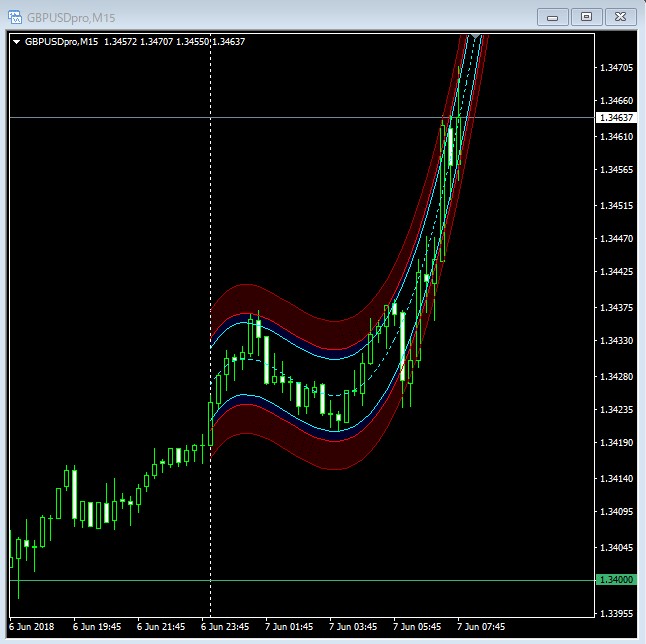
Task: Click price scale value 1.33955
Action: pos(616,613)
